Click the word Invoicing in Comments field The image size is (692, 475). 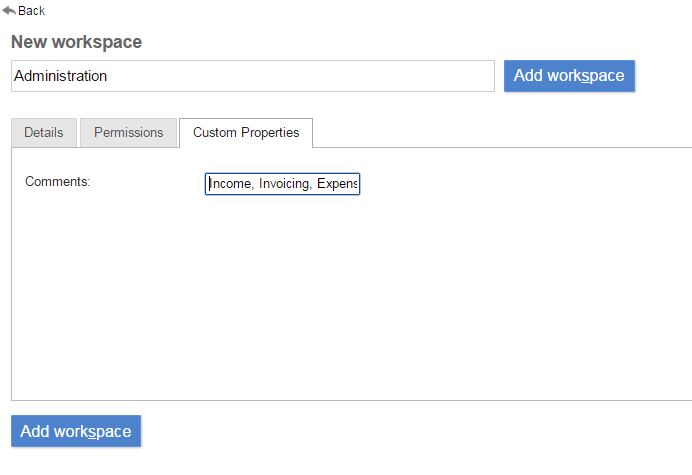coord(284,184)
